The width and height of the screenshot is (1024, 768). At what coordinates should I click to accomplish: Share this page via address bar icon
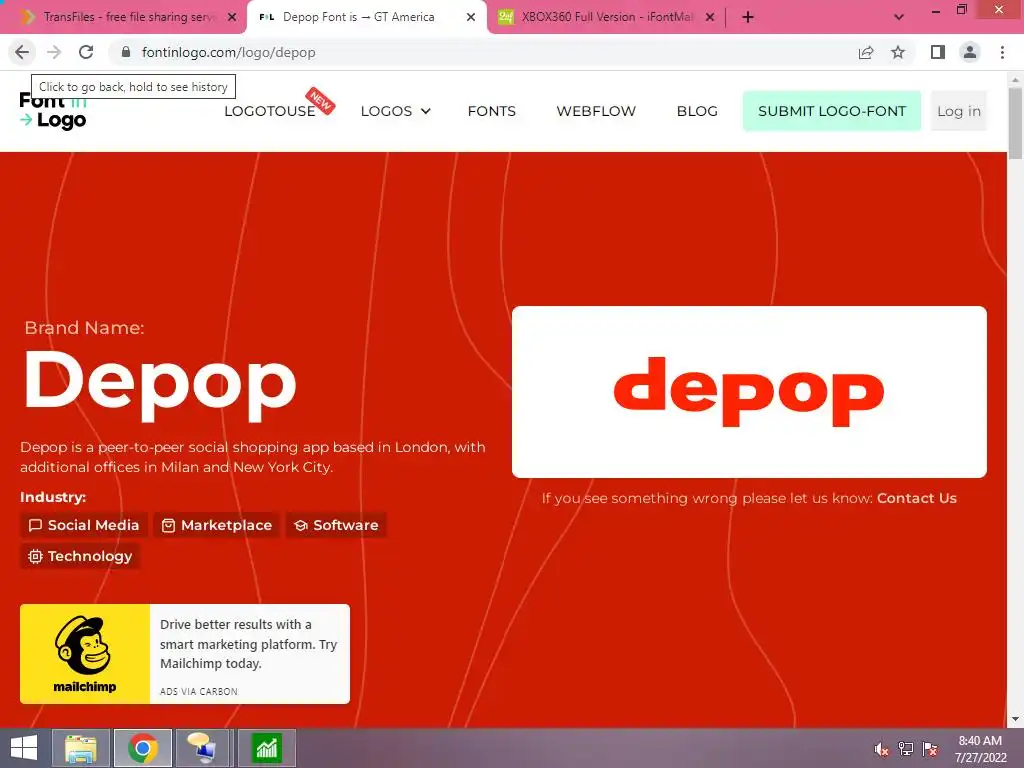coord(866,52)
